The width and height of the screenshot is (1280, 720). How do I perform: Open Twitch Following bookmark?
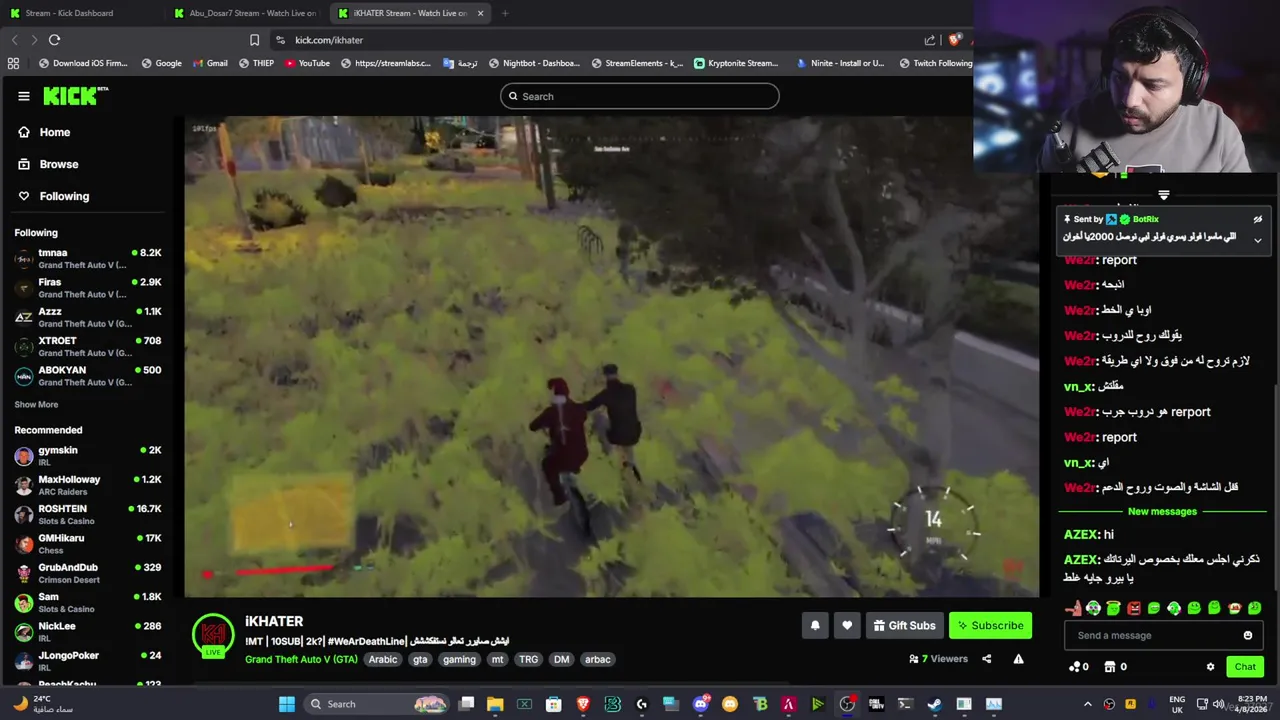click(x=935, y=63)
